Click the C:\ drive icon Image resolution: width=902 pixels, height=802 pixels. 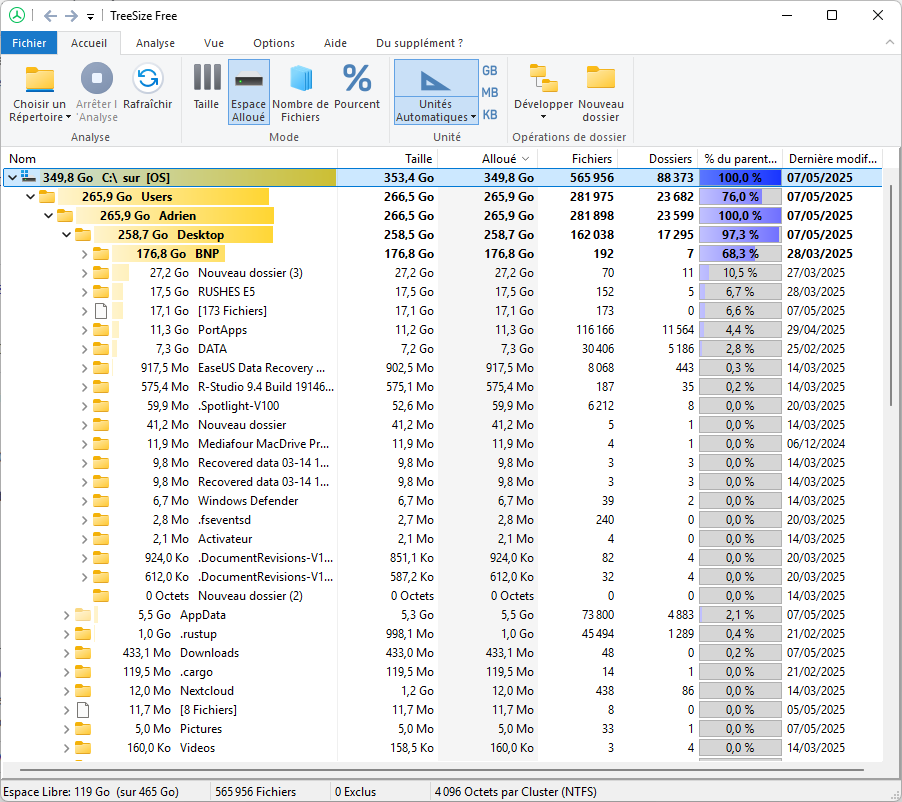click(x=28, y=177)
